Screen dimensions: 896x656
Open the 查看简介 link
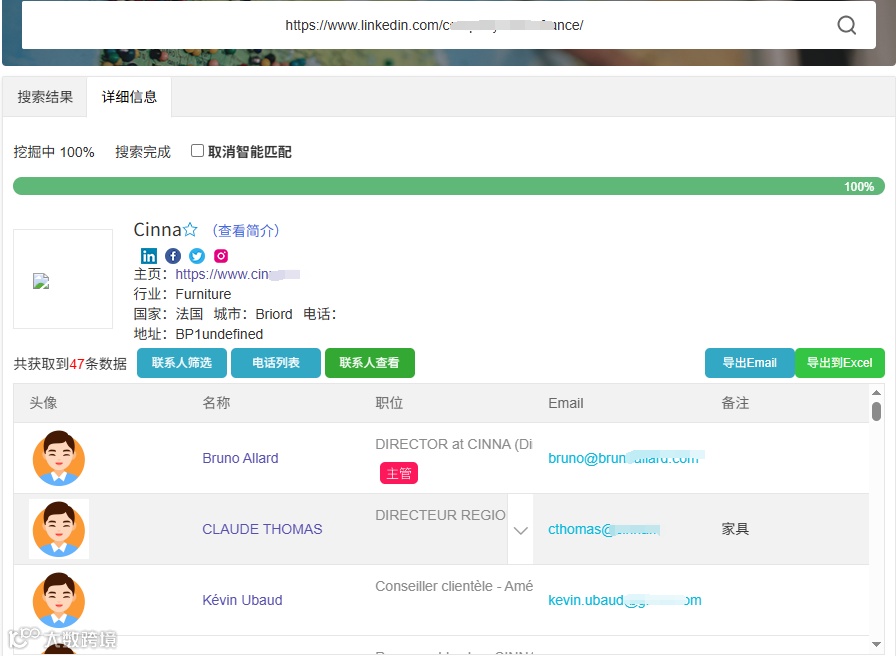click(246, 230)
